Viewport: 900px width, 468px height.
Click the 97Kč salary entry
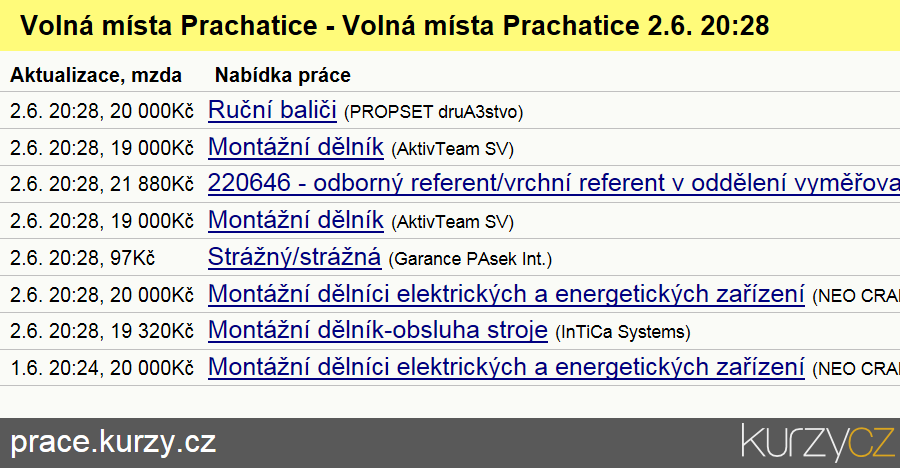click(133, 258)
